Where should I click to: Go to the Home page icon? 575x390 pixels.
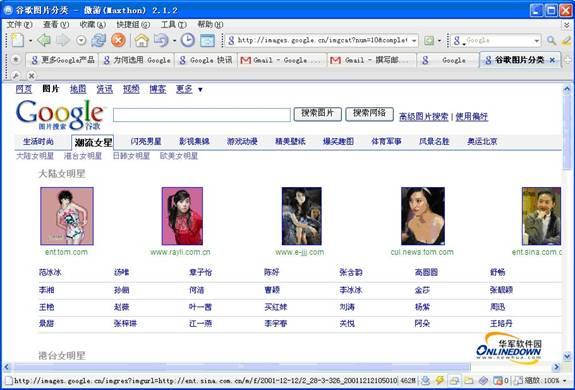click(x=142, y=40)
